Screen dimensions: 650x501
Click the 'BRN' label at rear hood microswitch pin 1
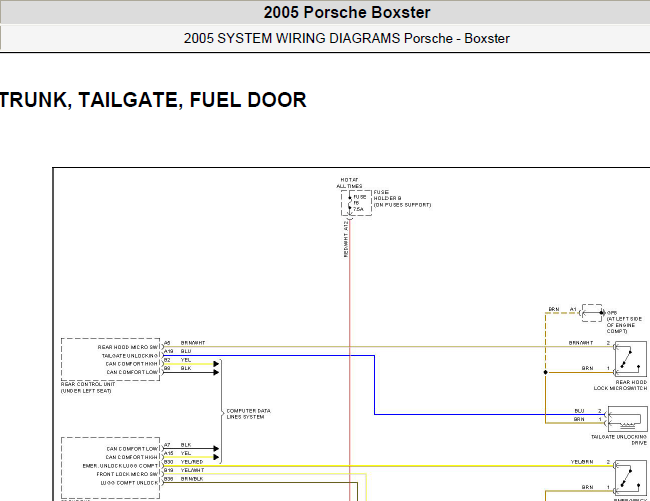pyautogui.click(x=587, y=368)
